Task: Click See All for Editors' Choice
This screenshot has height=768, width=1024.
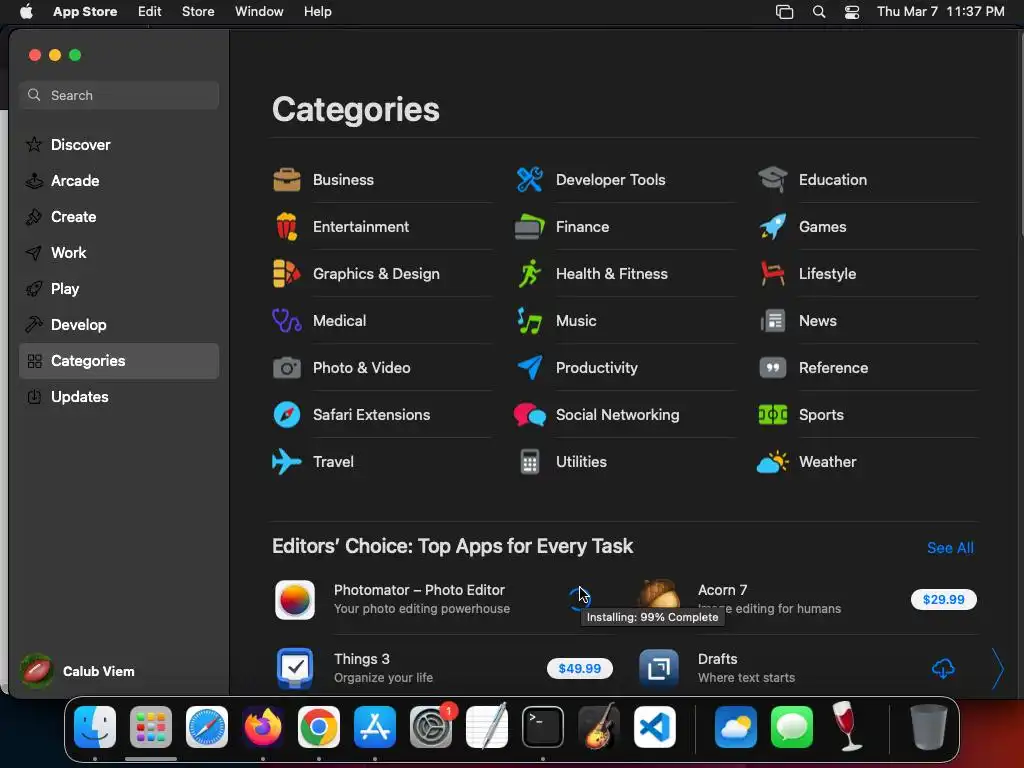Action: pyautogui.click(x=950, y=548)
